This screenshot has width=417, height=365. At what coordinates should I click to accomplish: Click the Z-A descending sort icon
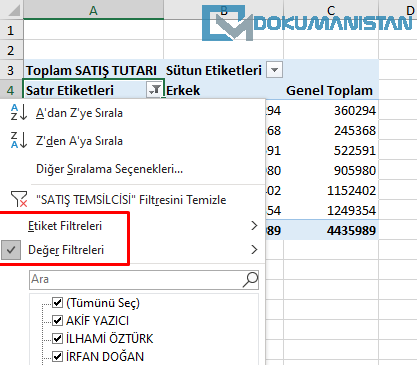(x=19, y=140)
